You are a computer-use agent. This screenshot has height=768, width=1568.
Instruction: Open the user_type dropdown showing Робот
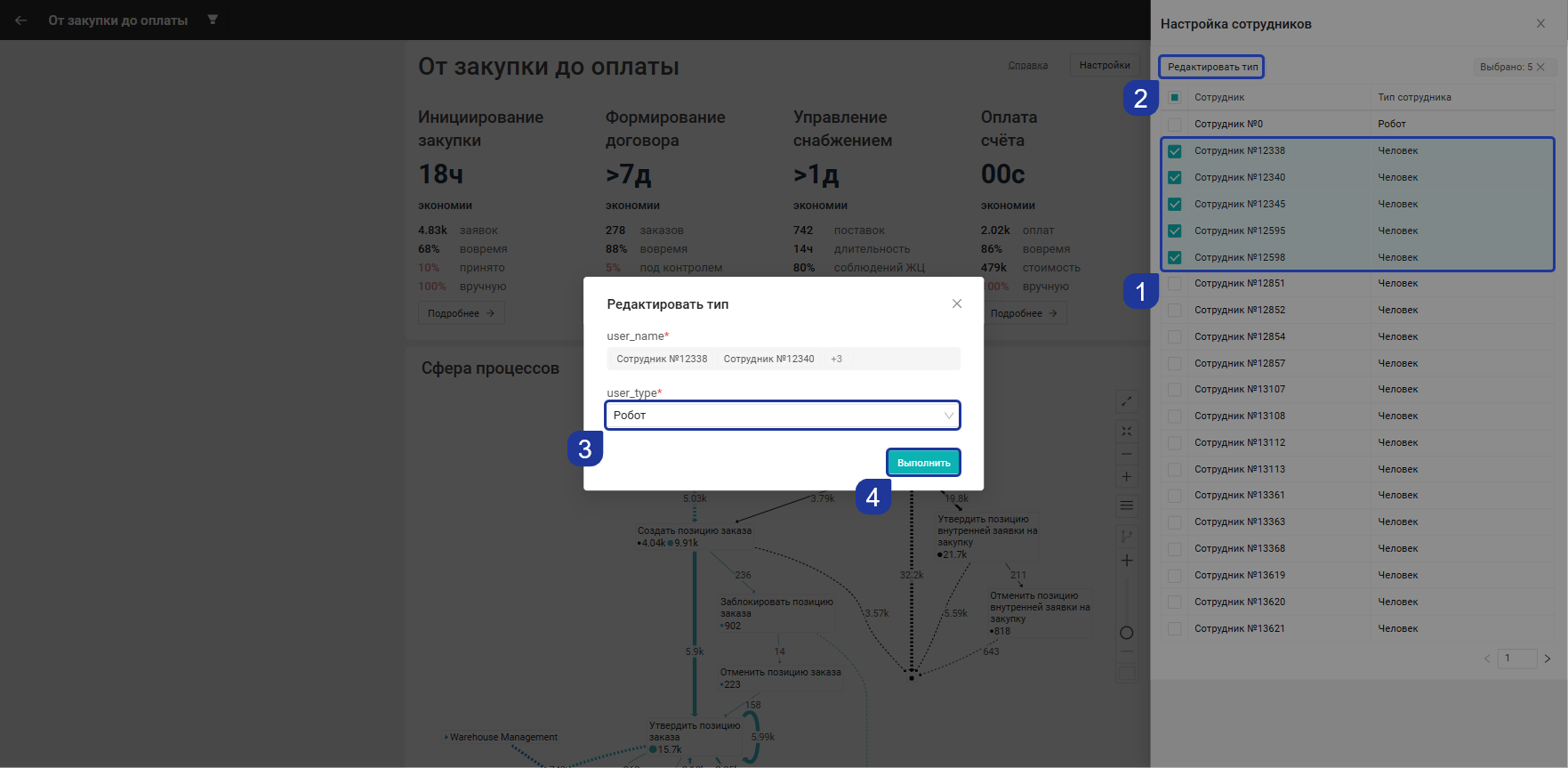coord(783,416)
